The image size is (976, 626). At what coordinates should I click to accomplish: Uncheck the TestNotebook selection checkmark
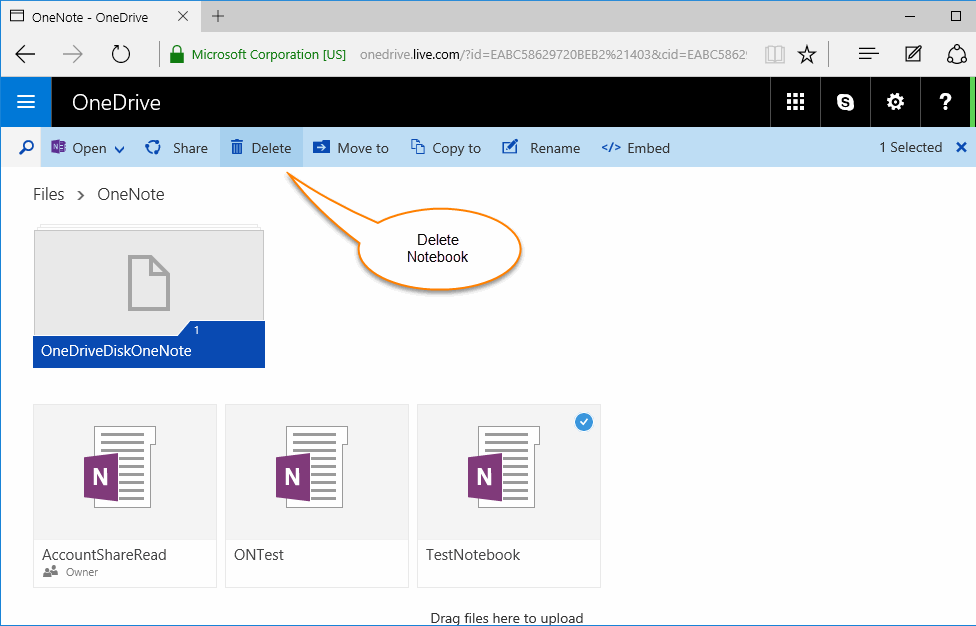[584, 422]
